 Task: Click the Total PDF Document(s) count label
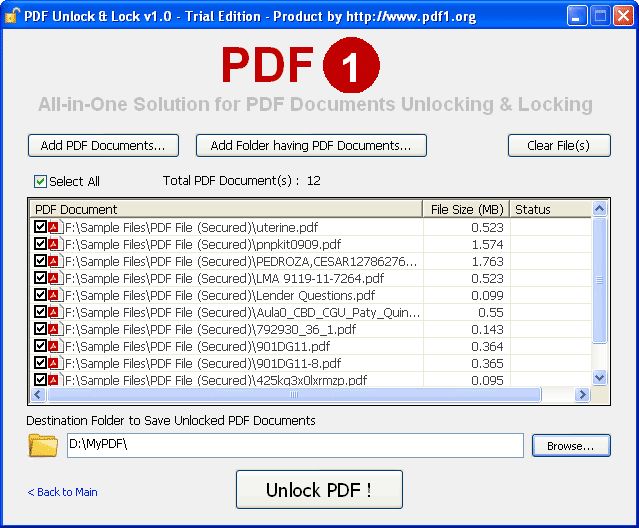(242, 180)
